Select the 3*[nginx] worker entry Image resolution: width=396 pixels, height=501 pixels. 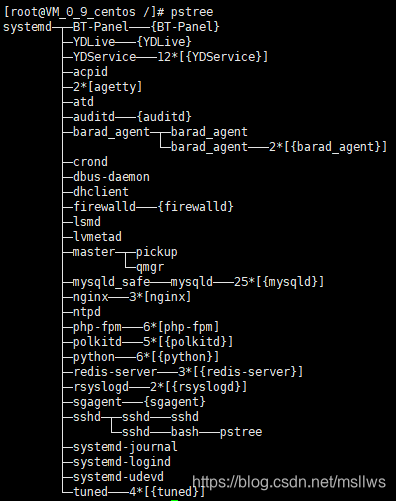tap(160, 297)
